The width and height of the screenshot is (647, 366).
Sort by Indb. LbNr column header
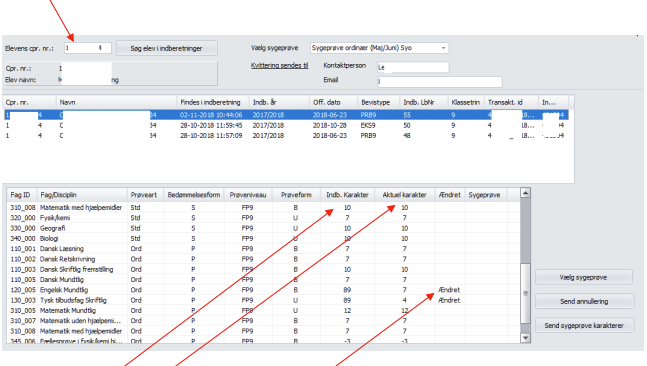pyautogui.click(x=424, y=102)
